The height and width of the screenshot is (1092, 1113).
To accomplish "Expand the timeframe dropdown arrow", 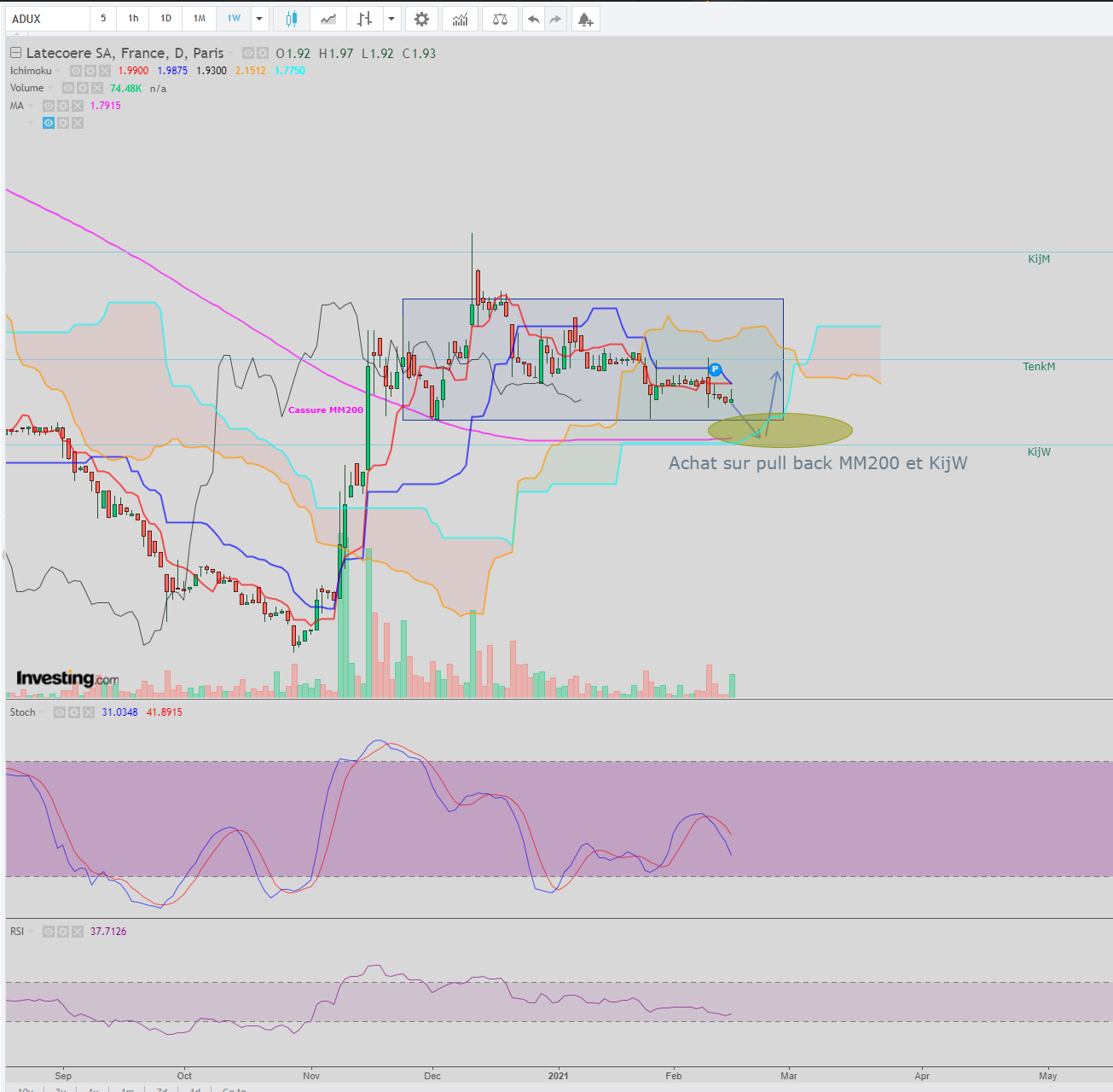I will 259,19.
